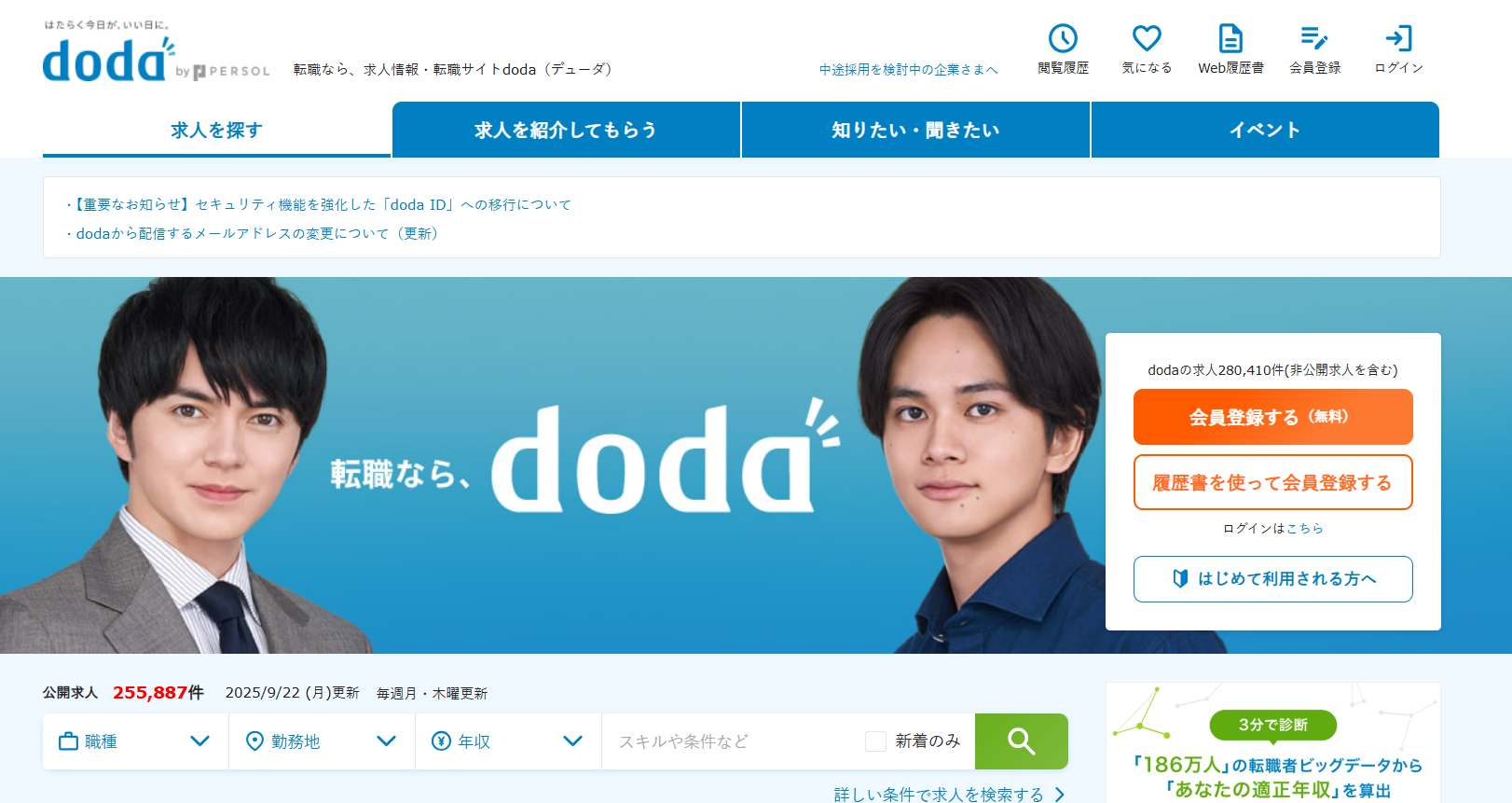
Task: Open the 閲覧履歴 clock icon
Action: 1063,38
